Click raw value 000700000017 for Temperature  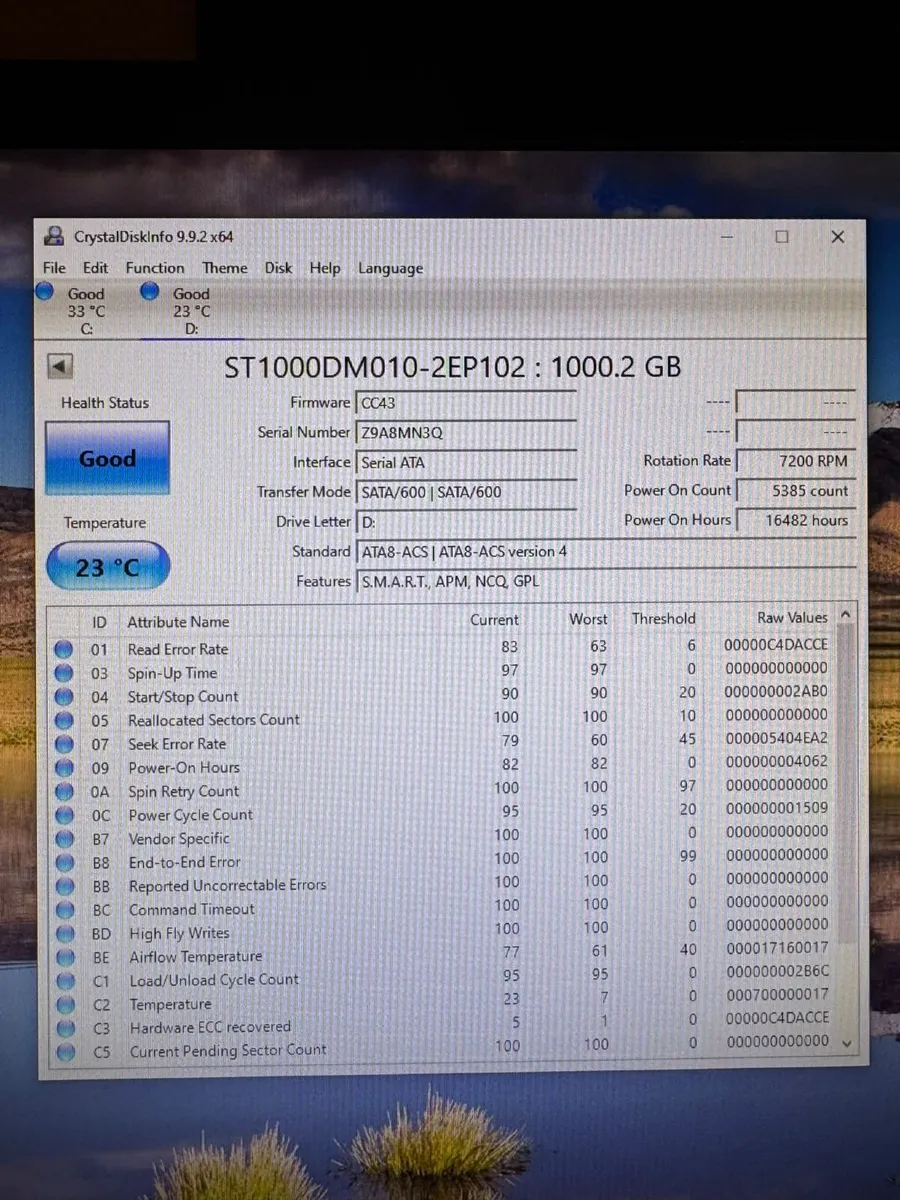(x=777, y=995)
